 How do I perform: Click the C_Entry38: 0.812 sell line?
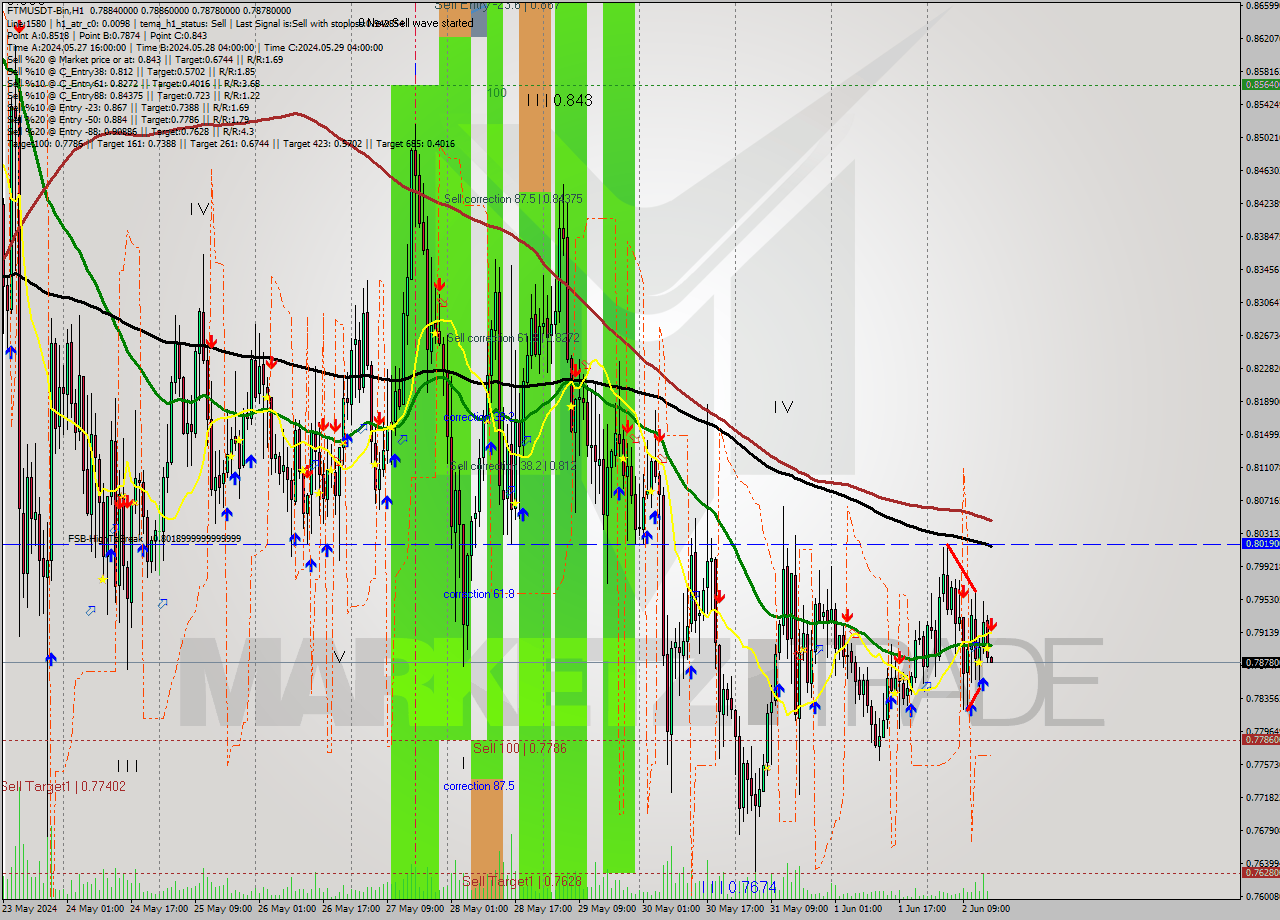[x=130, y=71]
